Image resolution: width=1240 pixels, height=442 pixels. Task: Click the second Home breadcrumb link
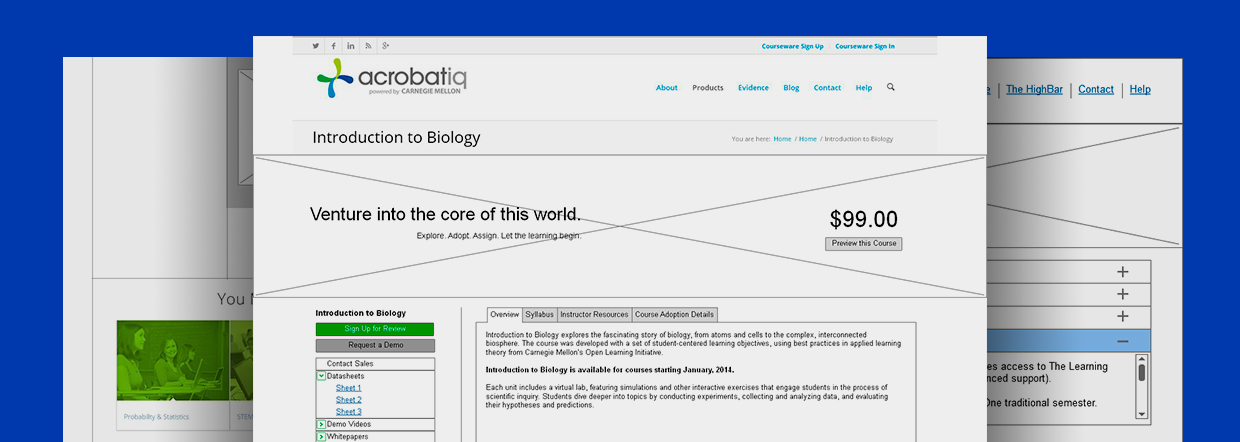(x=808, y=139)
